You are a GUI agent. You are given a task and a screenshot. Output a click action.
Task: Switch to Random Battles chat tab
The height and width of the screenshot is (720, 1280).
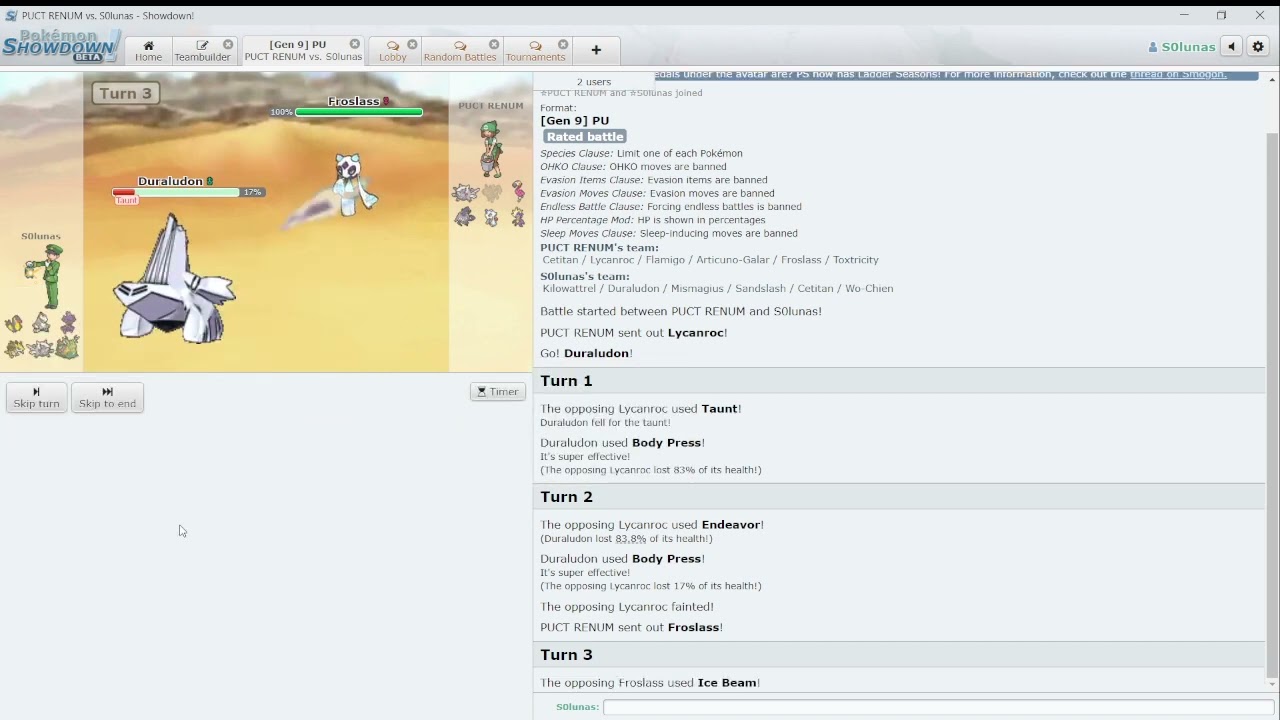click(x=460, y=51)
